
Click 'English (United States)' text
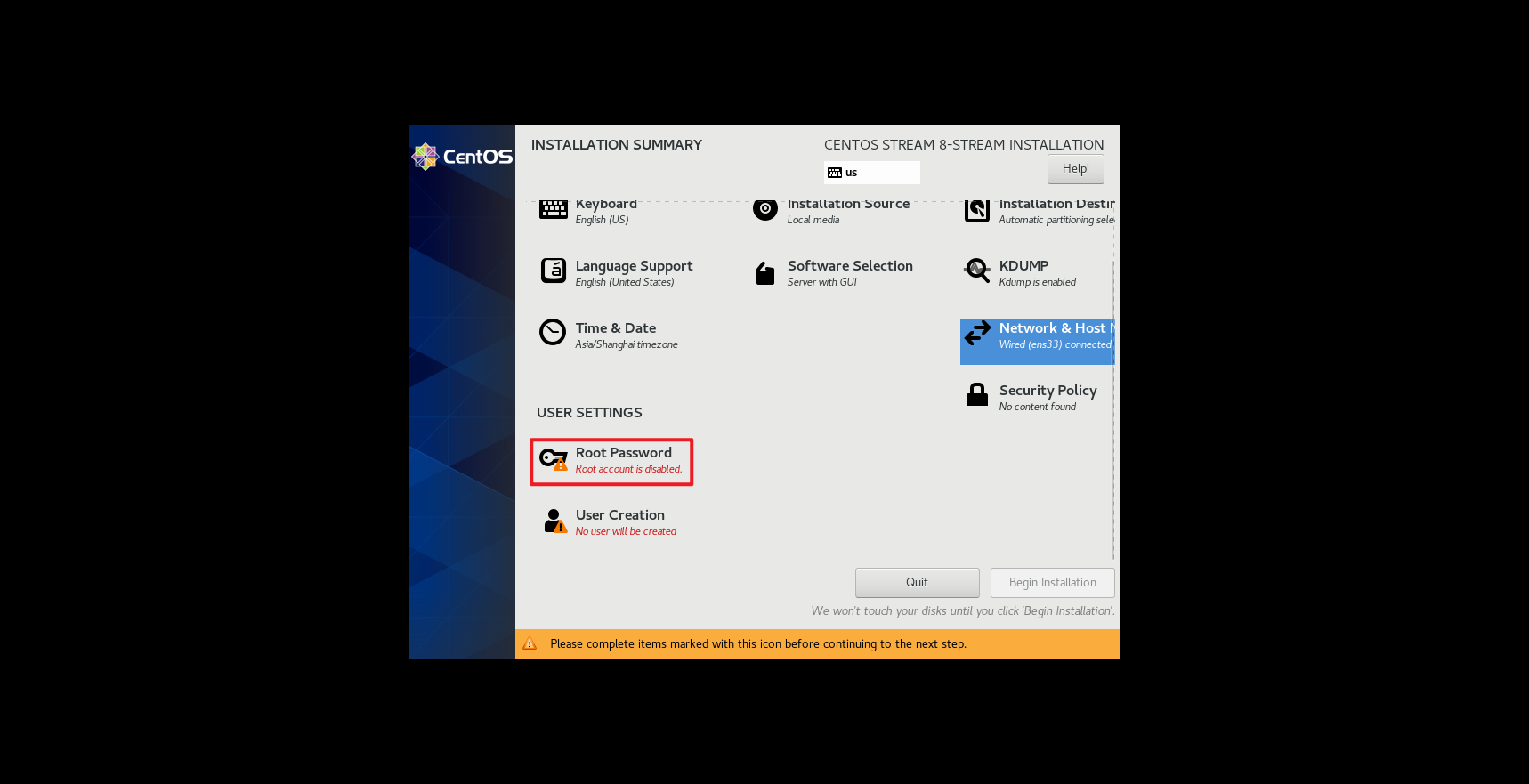(x=625, y=282)
